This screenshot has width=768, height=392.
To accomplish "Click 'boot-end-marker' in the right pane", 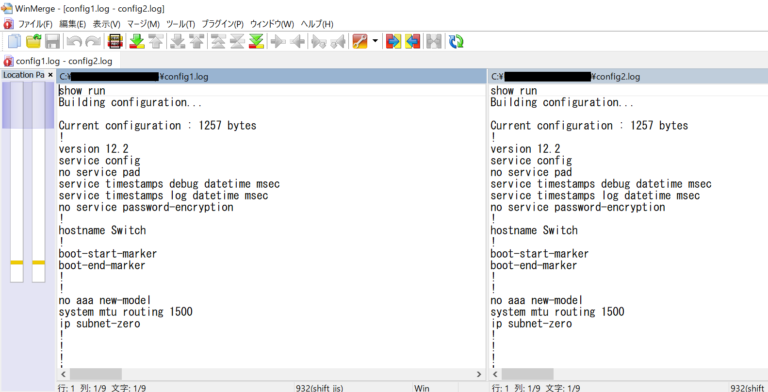I will tap(534, 266).
